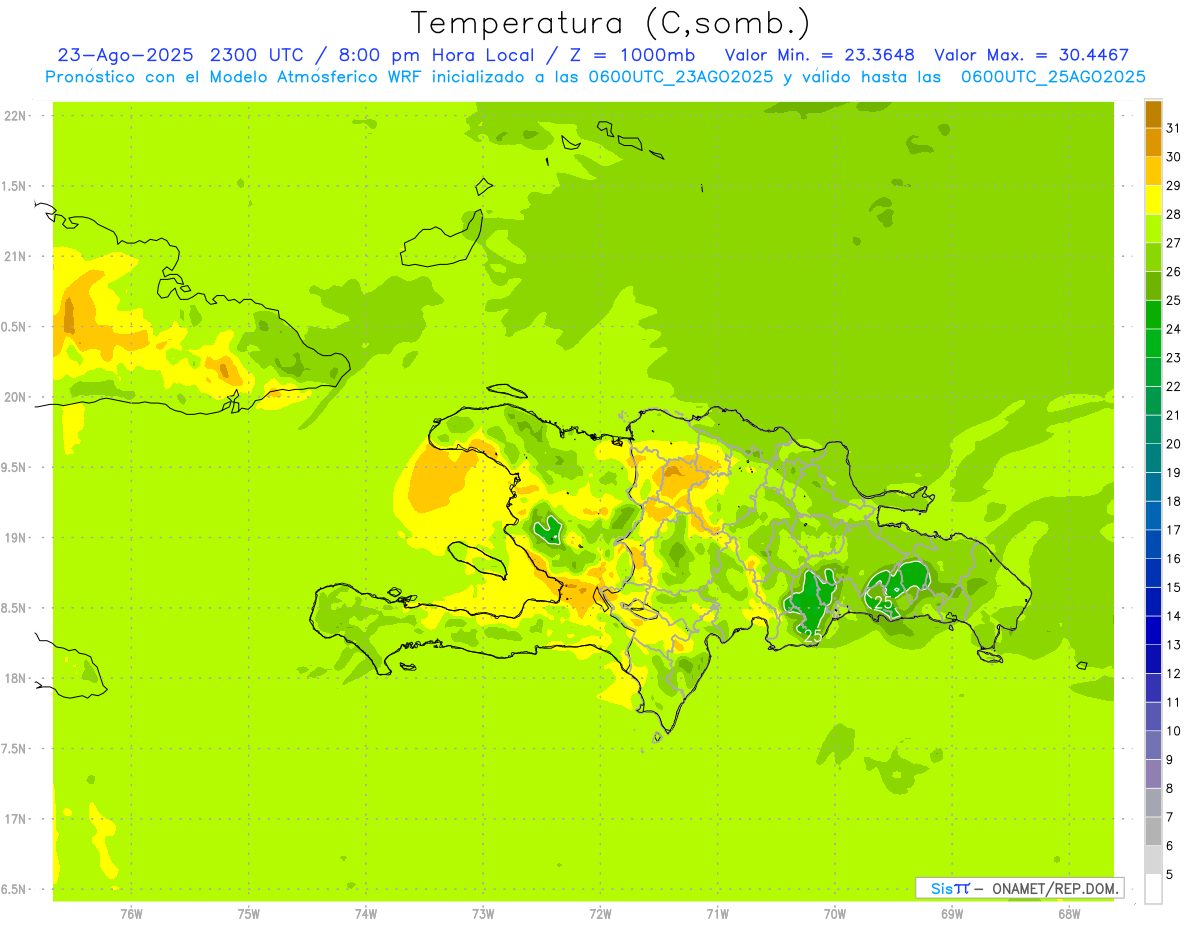Click the "25" contour label nearest 70W meridian
The height and width of the screenshot is (927, 1200).
813,636
